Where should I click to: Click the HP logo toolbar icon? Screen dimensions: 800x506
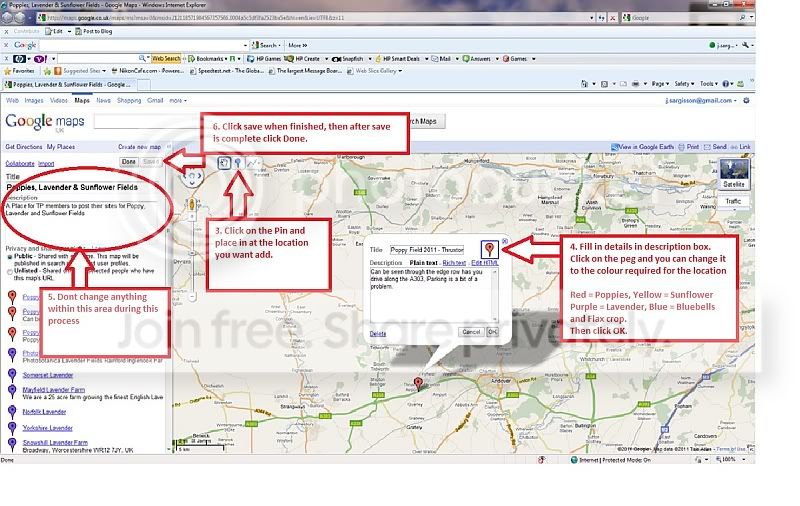coord(19,59)
